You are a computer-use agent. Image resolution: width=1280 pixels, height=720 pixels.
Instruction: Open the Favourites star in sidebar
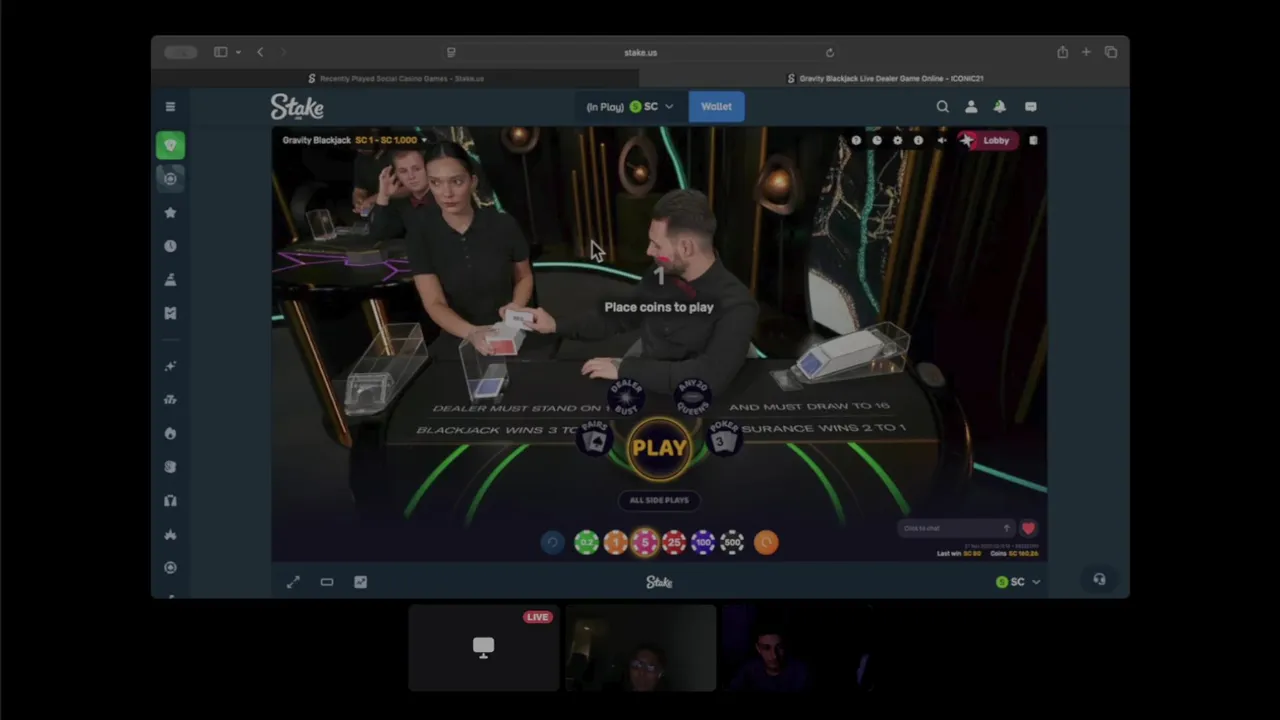pyautogui.click(x=170, y=212)
